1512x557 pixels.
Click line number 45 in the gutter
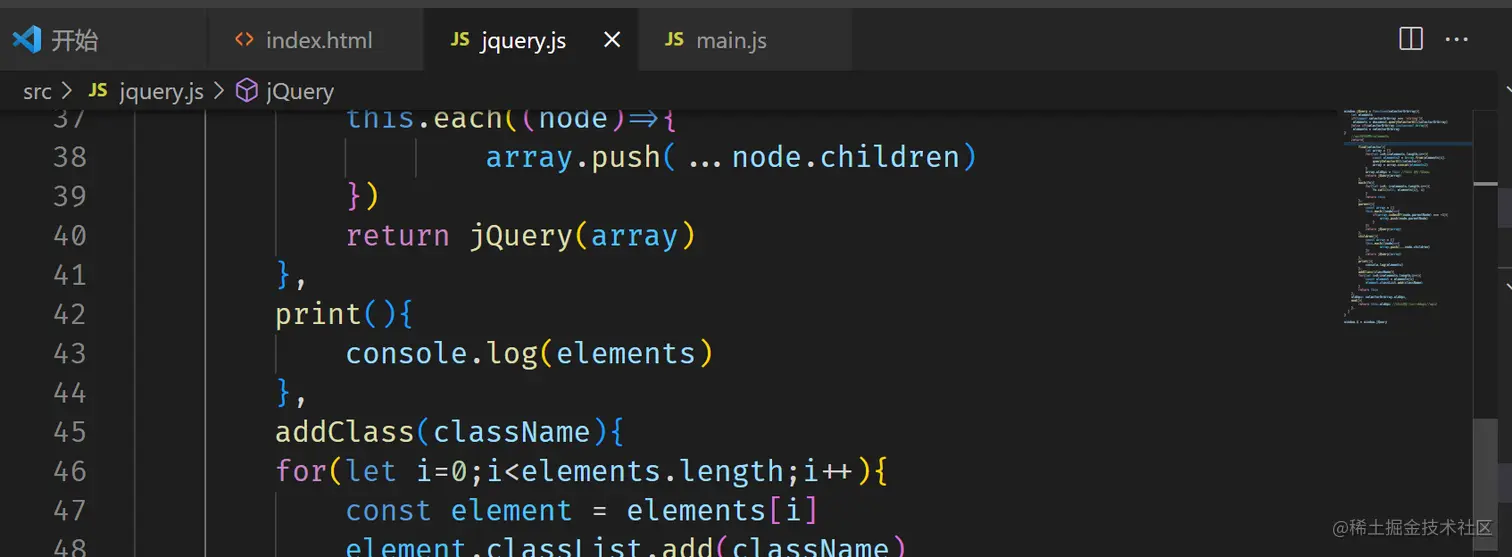[70, 432]
